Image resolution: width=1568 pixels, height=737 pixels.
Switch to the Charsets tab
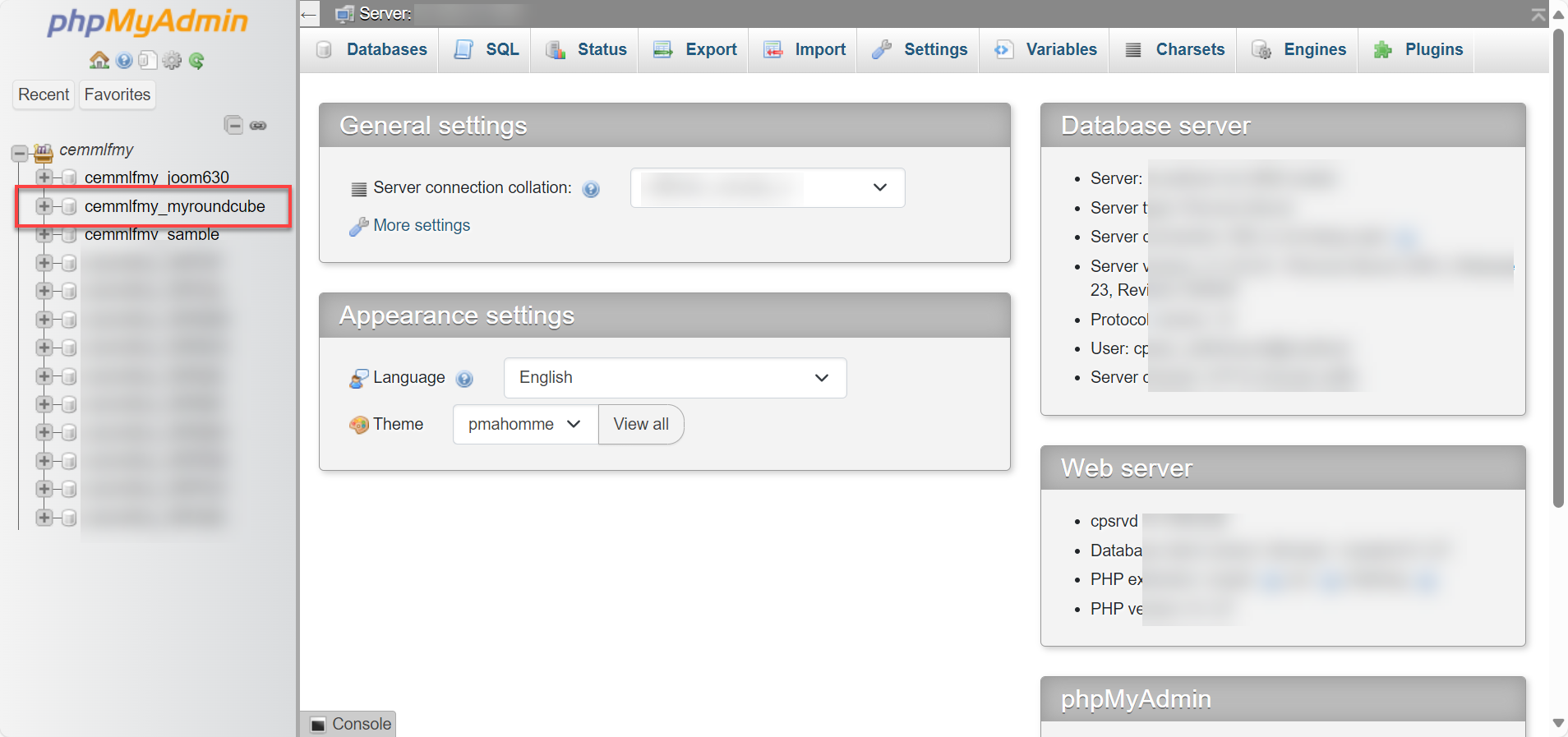click(x=1174, y=50)
